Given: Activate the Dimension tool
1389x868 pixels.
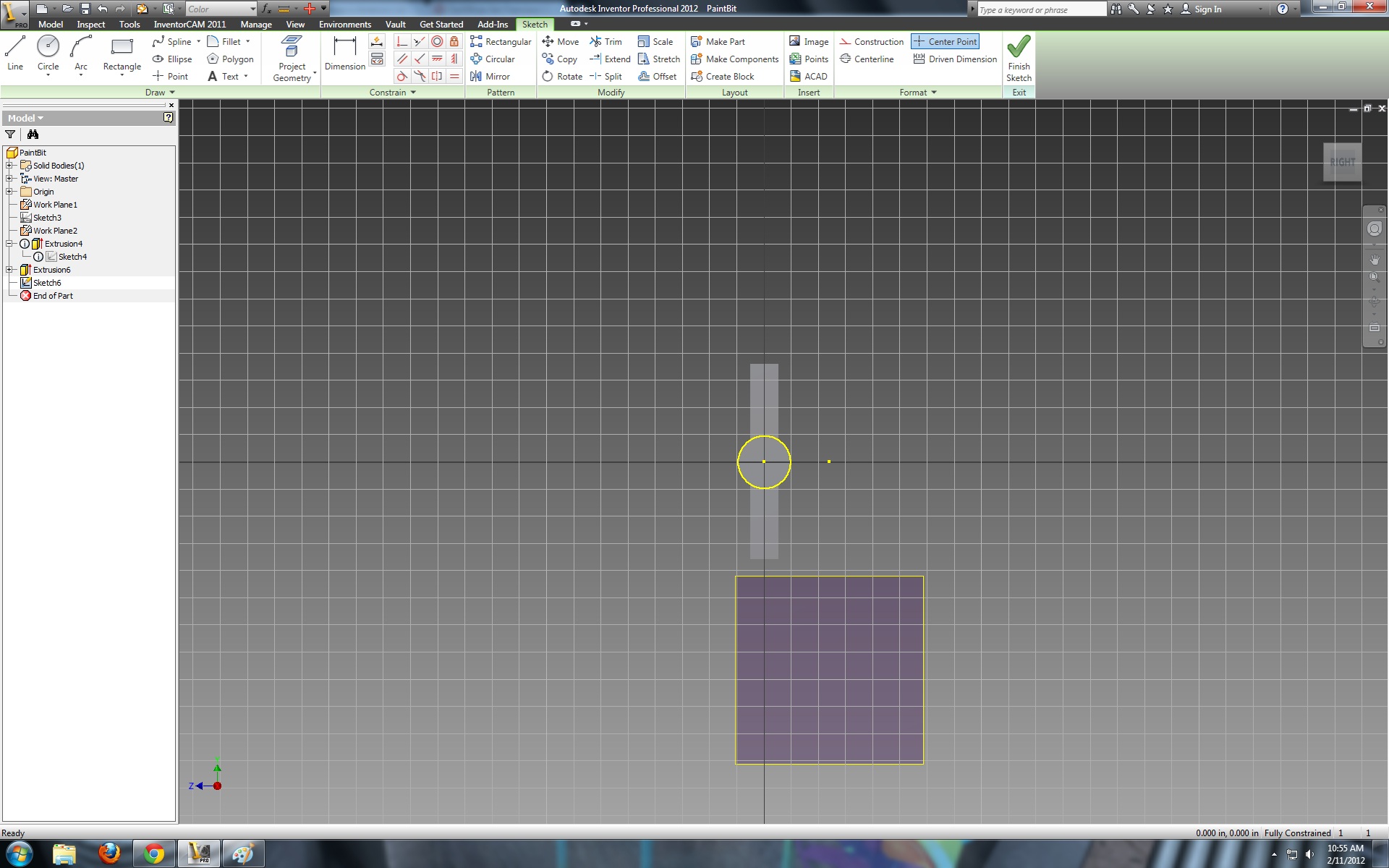Looking at the screenshot, I should coord(344,54).
